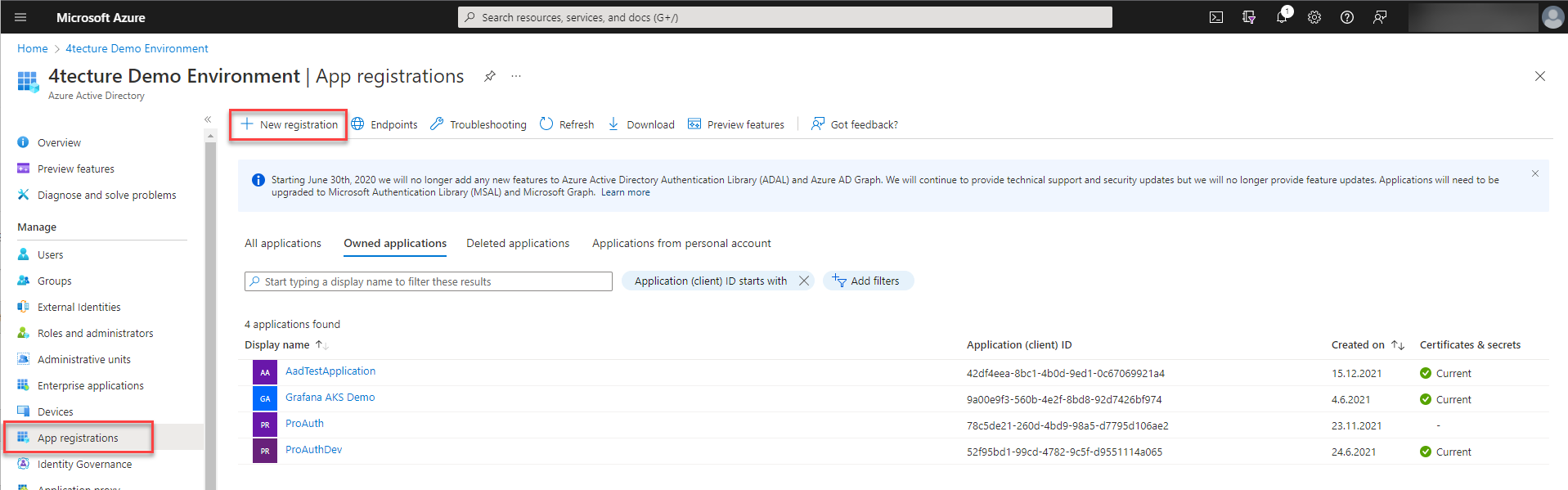Select the client ID of ProAuth
Image resolution: width=1568 pixels, height=490 pixels.
(1067, 426)
